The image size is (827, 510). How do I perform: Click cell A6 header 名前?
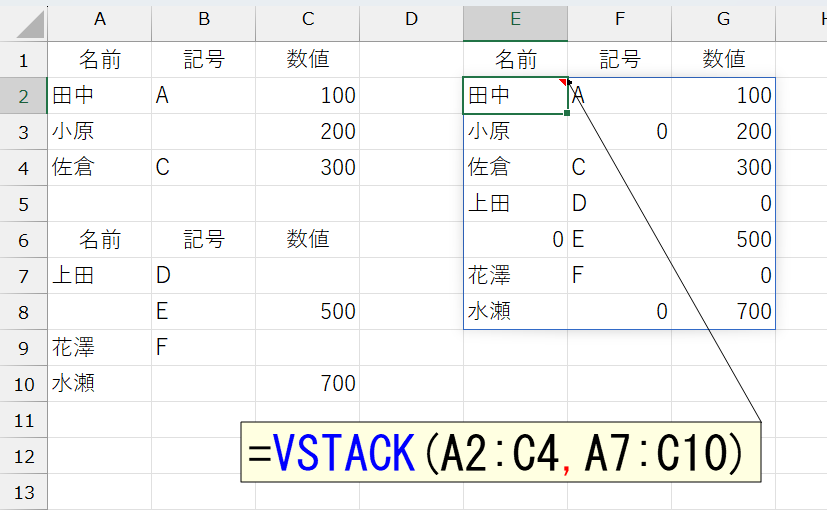(100, 240)
